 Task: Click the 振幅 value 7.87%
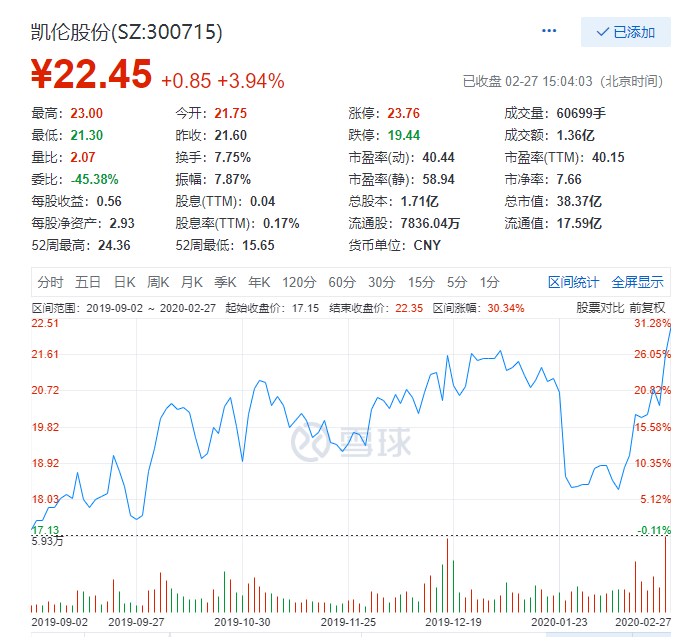pos(233,179)
